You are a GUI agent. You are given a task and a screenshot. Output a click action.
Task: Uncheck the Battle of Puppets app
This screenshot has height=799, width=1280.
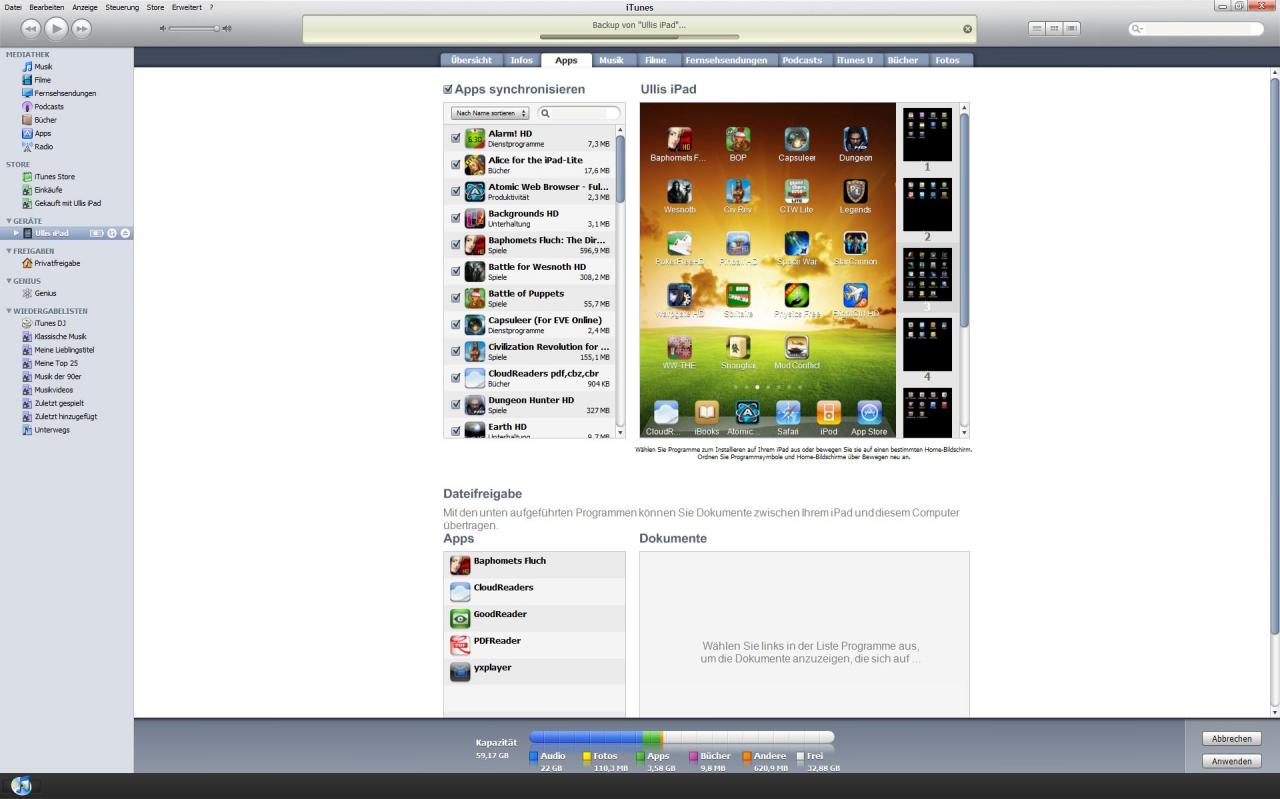pos(456,298)
